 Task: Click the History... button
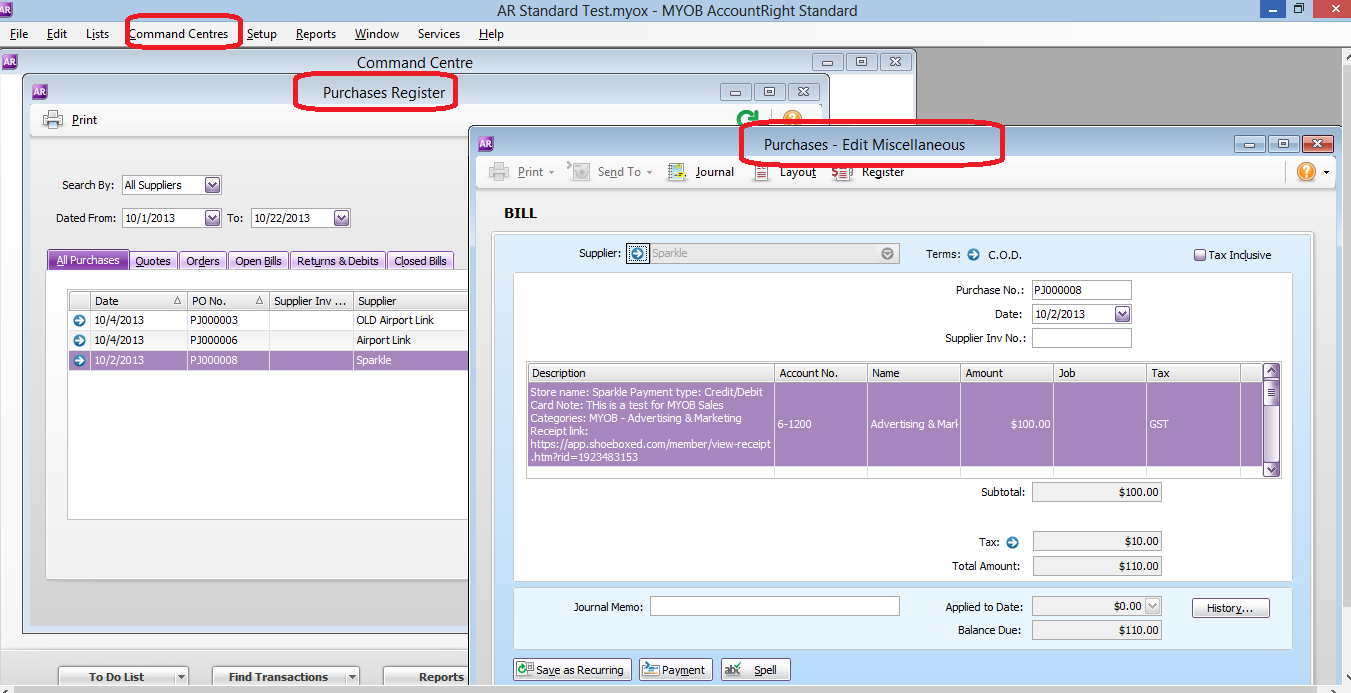tap(1230, 608)
